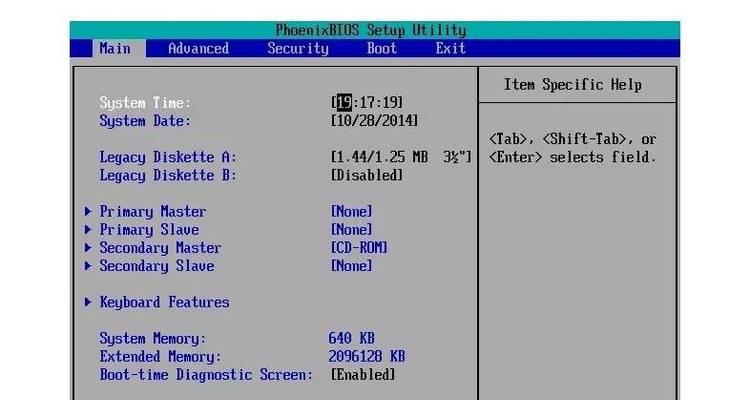
Task: Click the Extended Memory label
Action: pos(161,357)
